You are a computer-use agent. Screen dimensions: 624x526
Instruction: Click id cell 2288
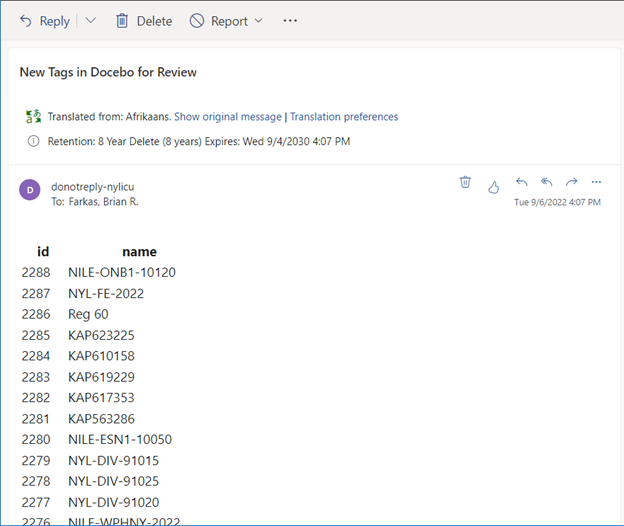coord(36,273)
